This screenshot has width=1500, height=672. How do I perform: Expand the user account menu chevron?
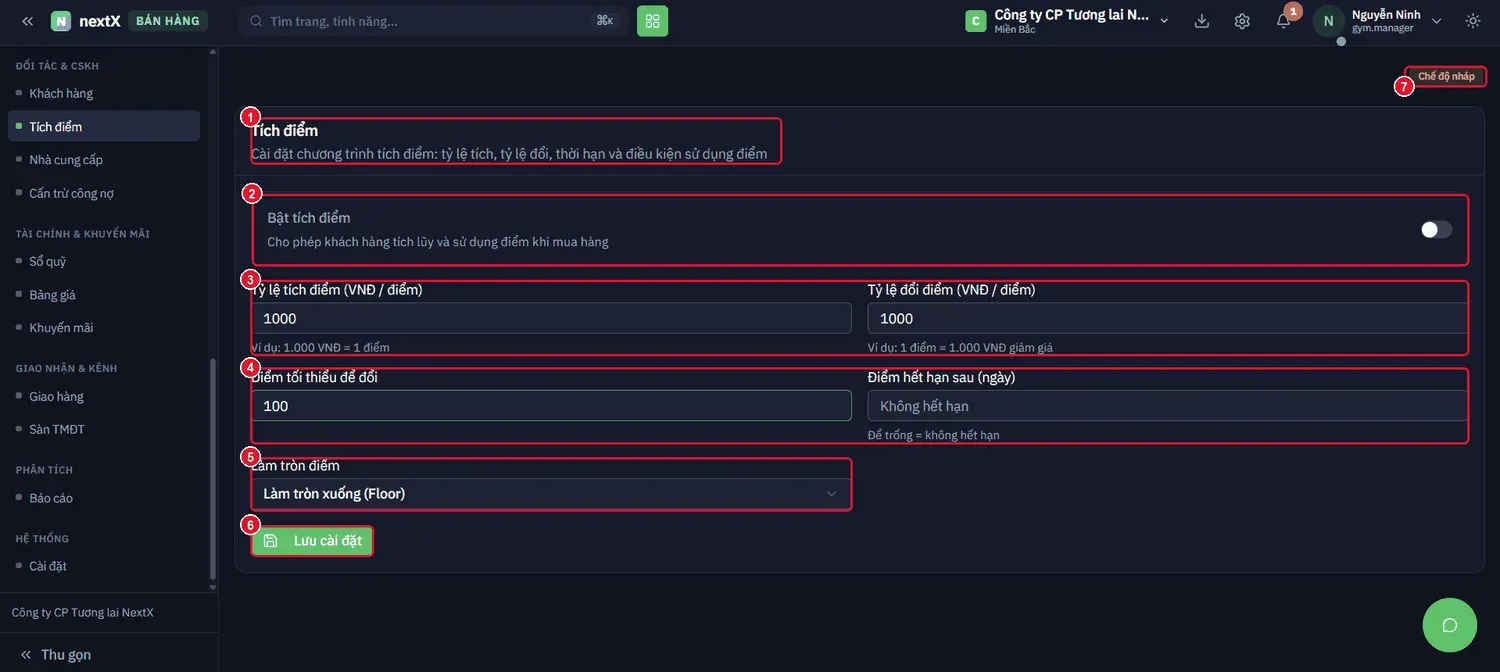(1437, 21)
